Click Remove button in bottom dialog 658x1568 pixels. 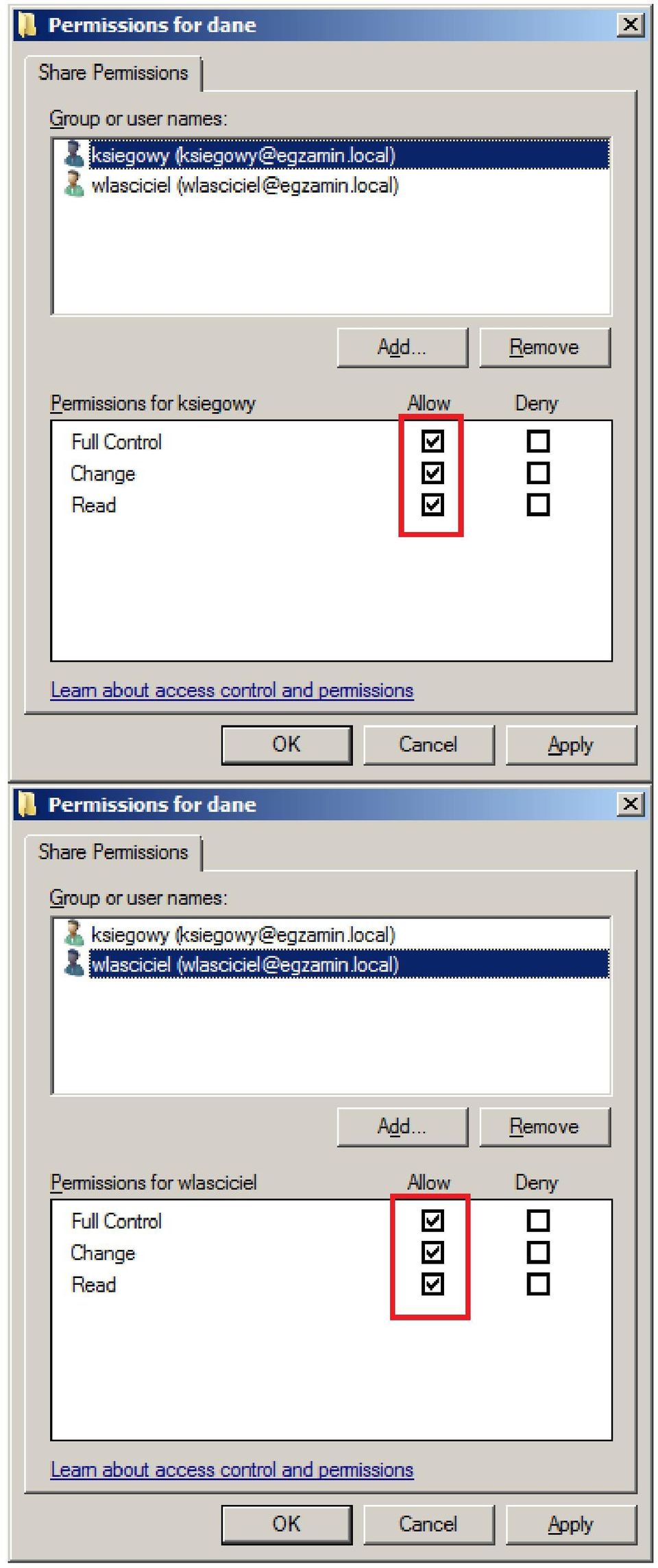544,1126
